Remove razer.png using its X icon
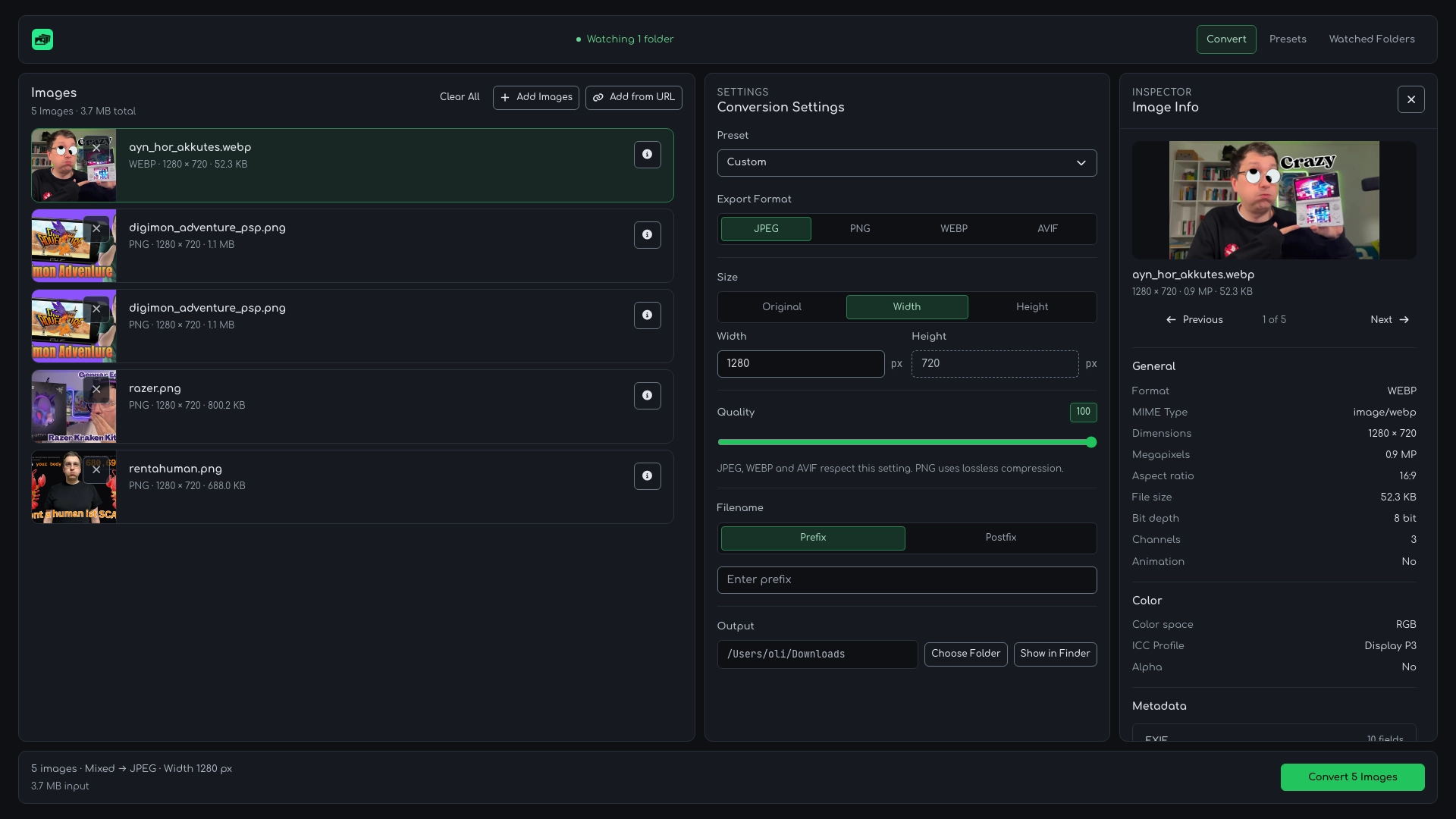Image resolution: width=1456 pixels, height=819 pixels. click(96, 389)
